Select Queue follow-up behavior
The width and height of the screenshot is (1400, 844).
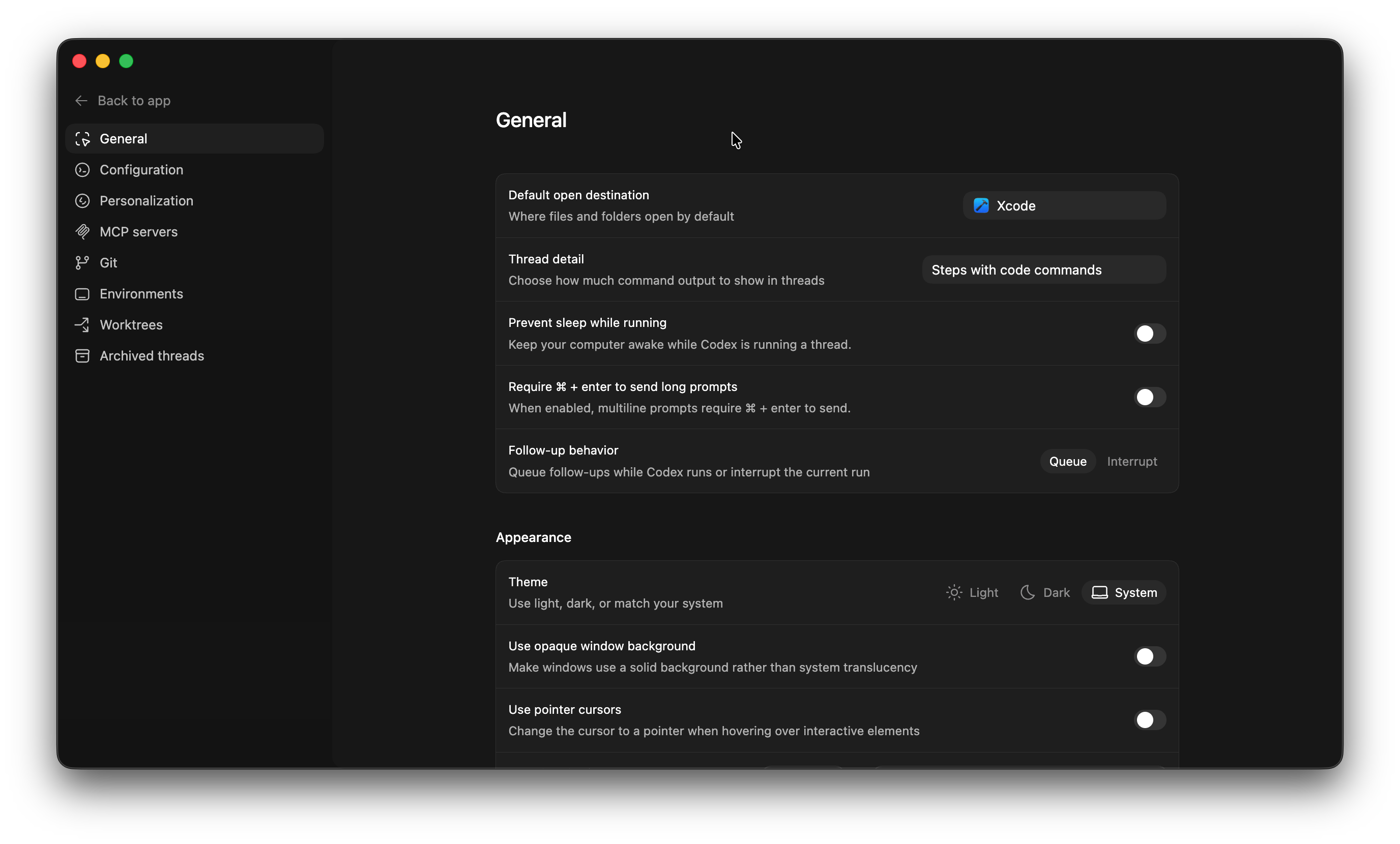pos(1068,461)
